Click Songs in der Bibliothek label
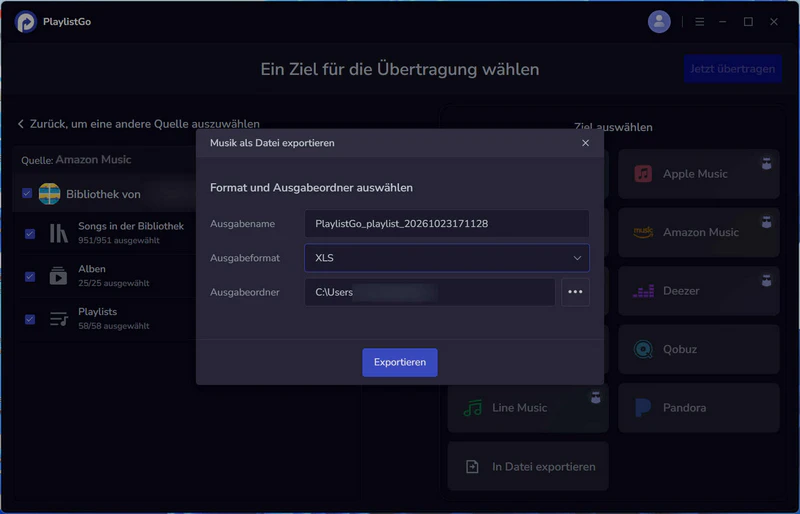The image size is (800, 514). (131, 226)
